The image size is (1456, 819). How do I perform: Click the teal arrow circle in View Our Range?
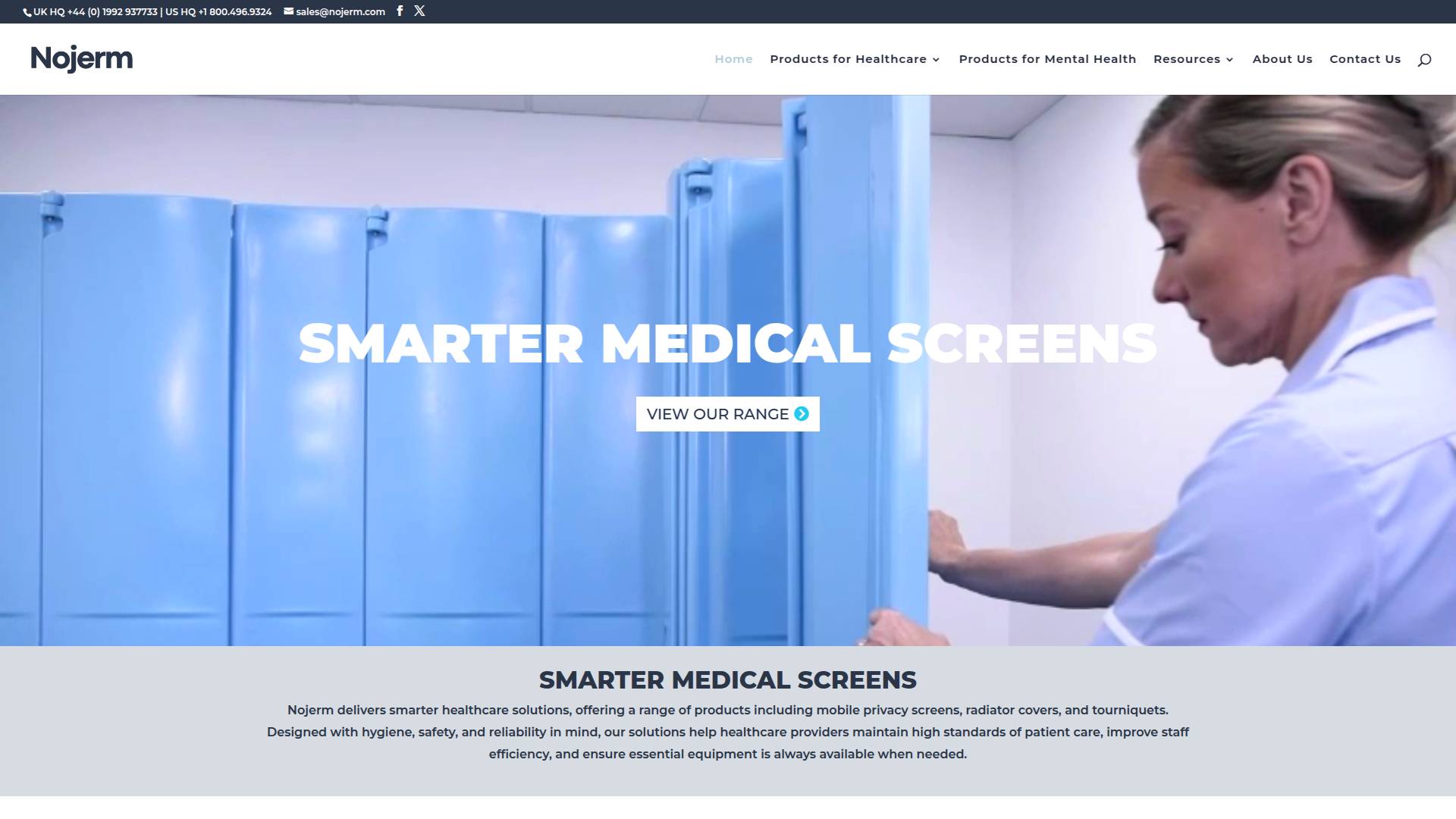(x=802, y=414)
